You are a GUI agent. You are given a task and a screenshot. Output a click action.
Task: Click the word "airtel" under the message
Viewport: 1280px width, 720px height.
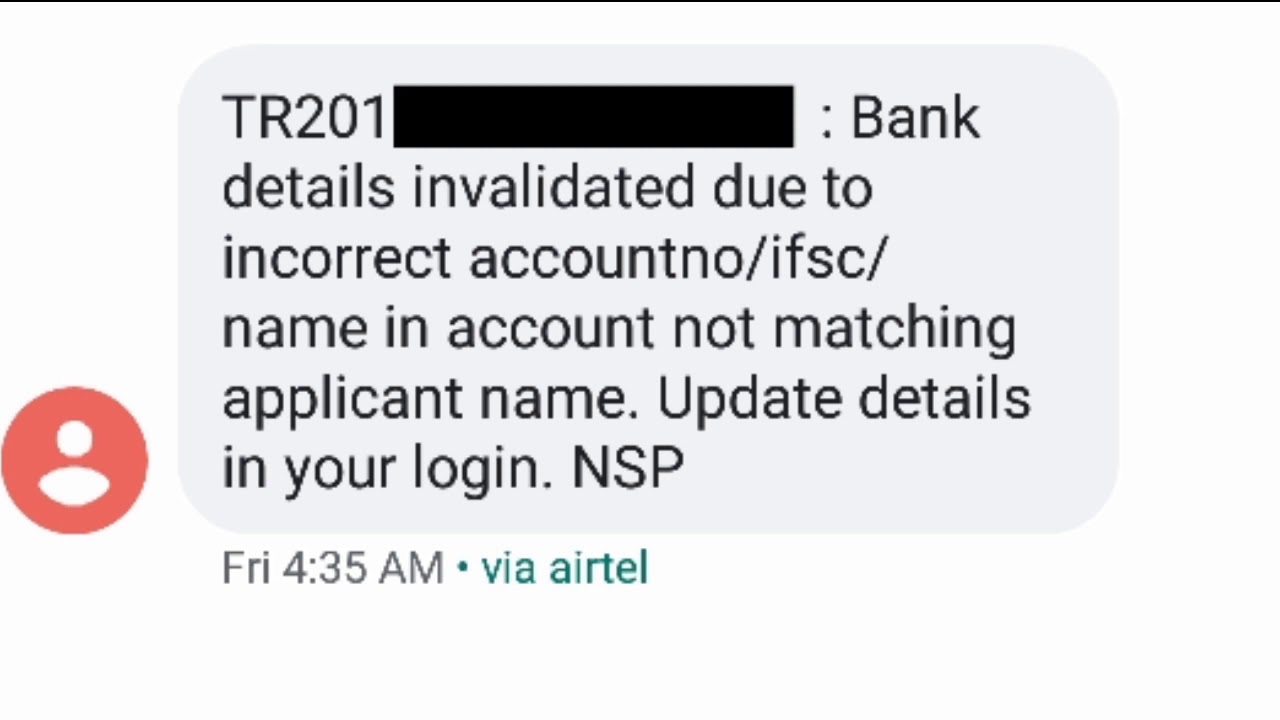pos(602,568)
